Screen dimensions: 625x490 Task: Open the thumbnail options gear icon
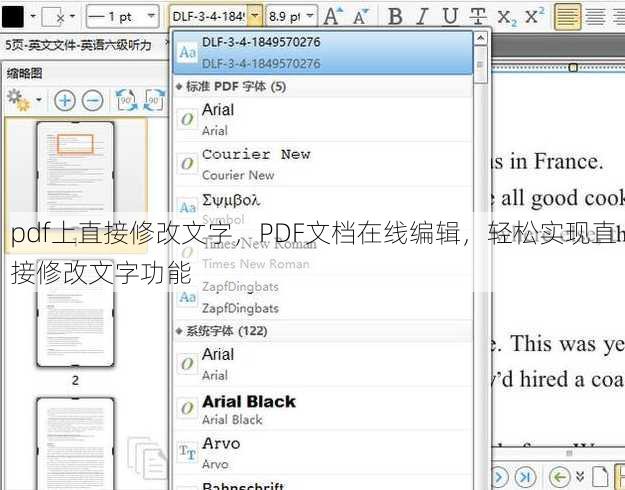point(18,100)
